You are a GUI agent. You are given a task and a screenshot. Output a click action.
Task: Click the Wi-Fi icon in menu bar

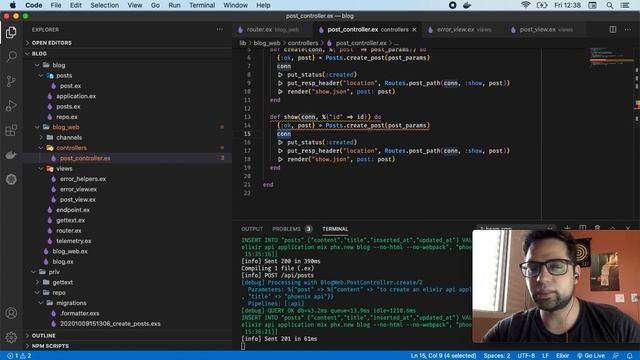(525, 5)
